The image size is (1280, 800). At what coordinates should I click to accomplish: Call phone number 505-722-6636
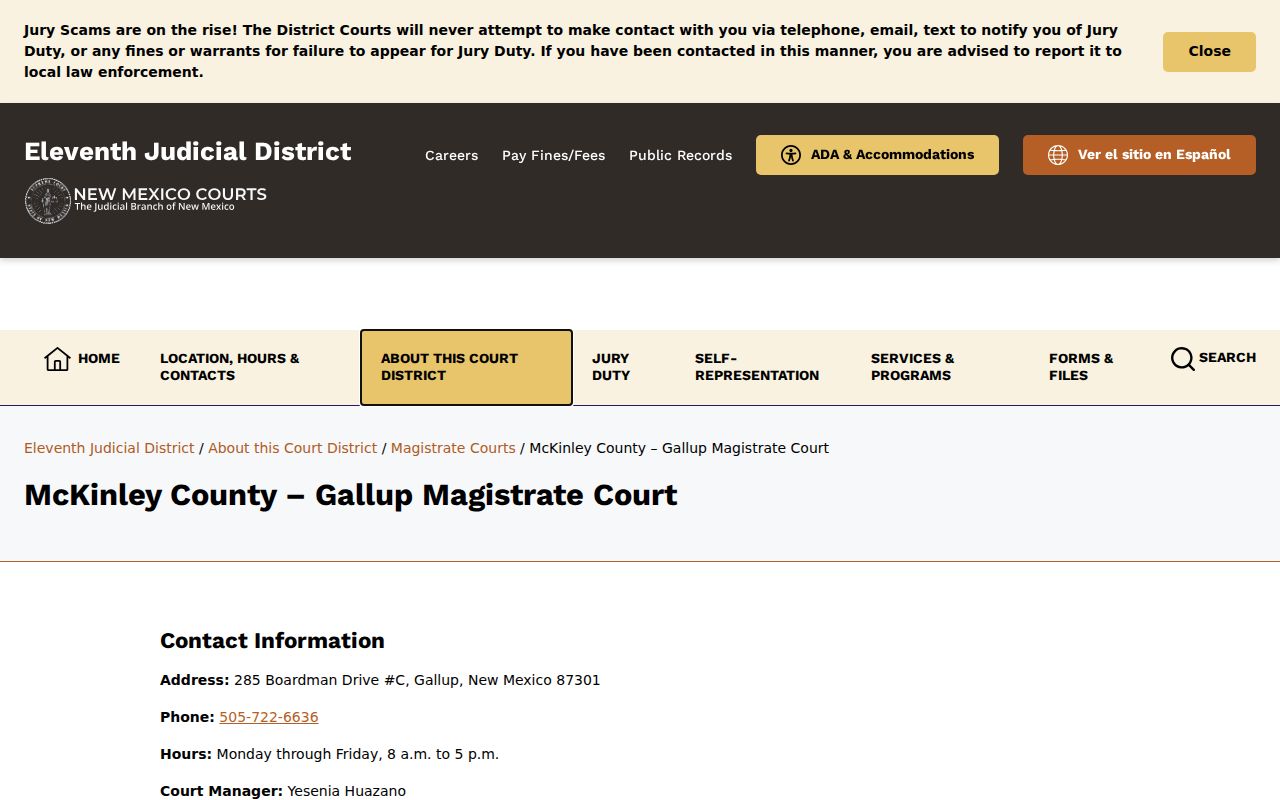coord(269,717)
